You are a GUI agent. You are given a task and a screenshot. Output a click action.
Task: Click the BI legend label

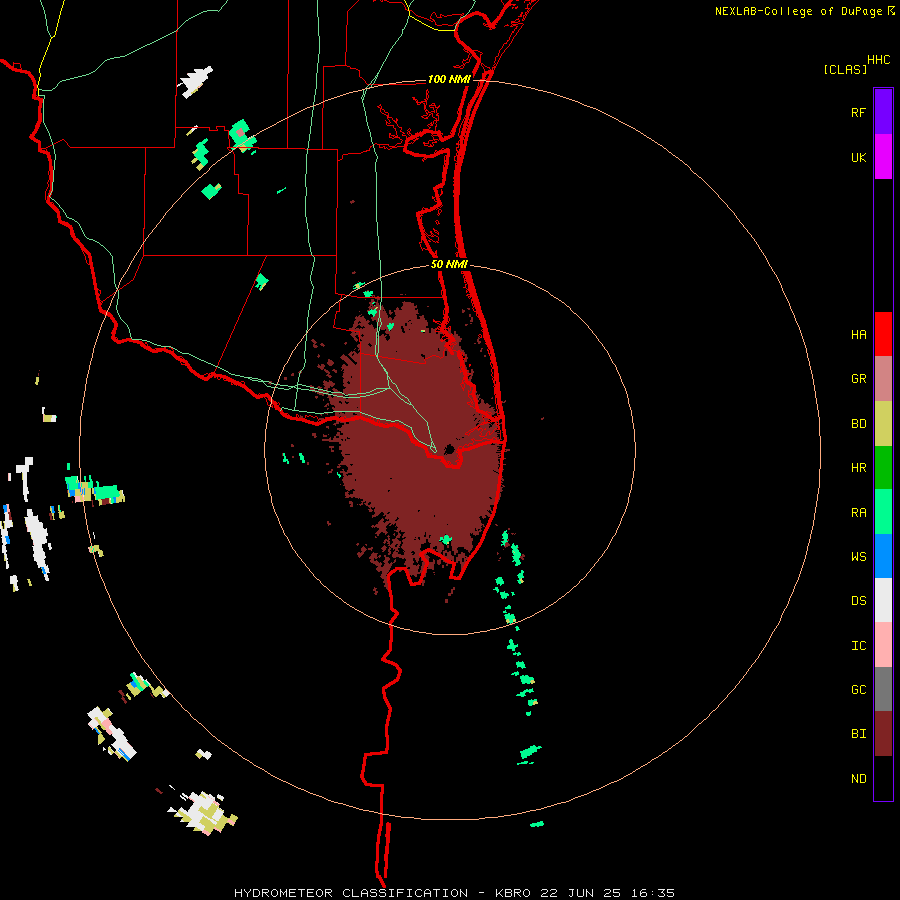point(858,734)
